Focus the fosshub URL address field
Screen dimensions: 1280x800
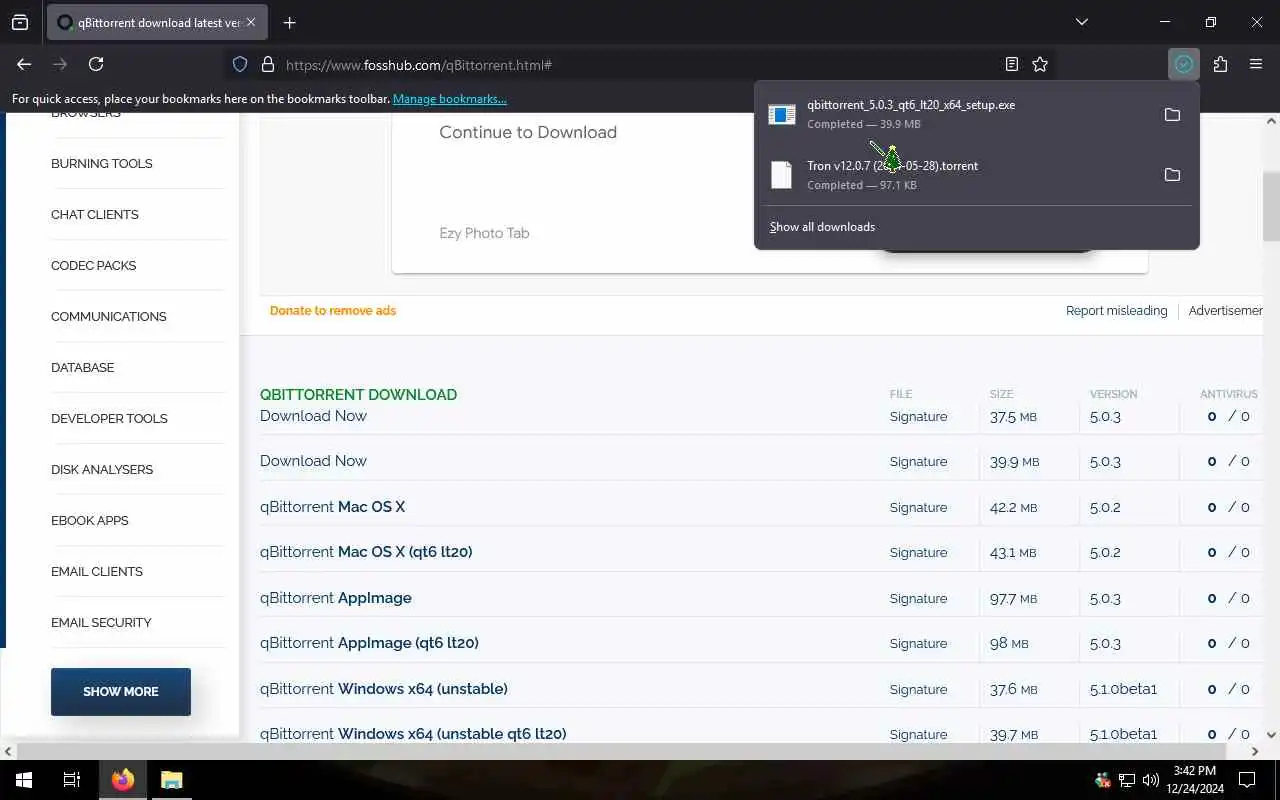coord(640,64)
